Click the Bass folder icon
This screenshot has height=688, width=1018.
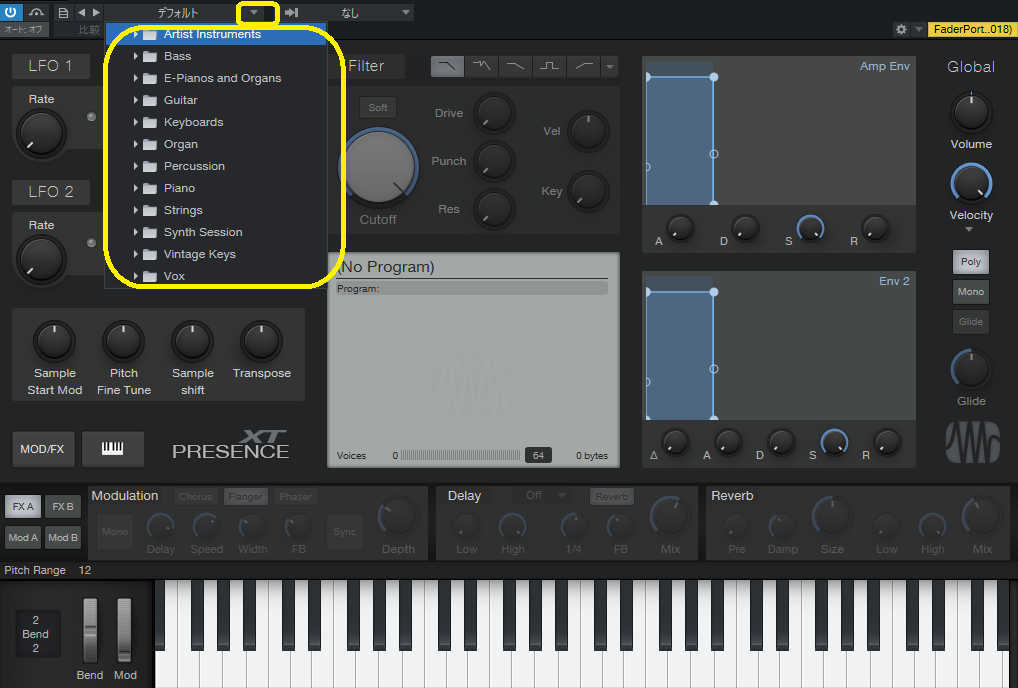point(150,56)
